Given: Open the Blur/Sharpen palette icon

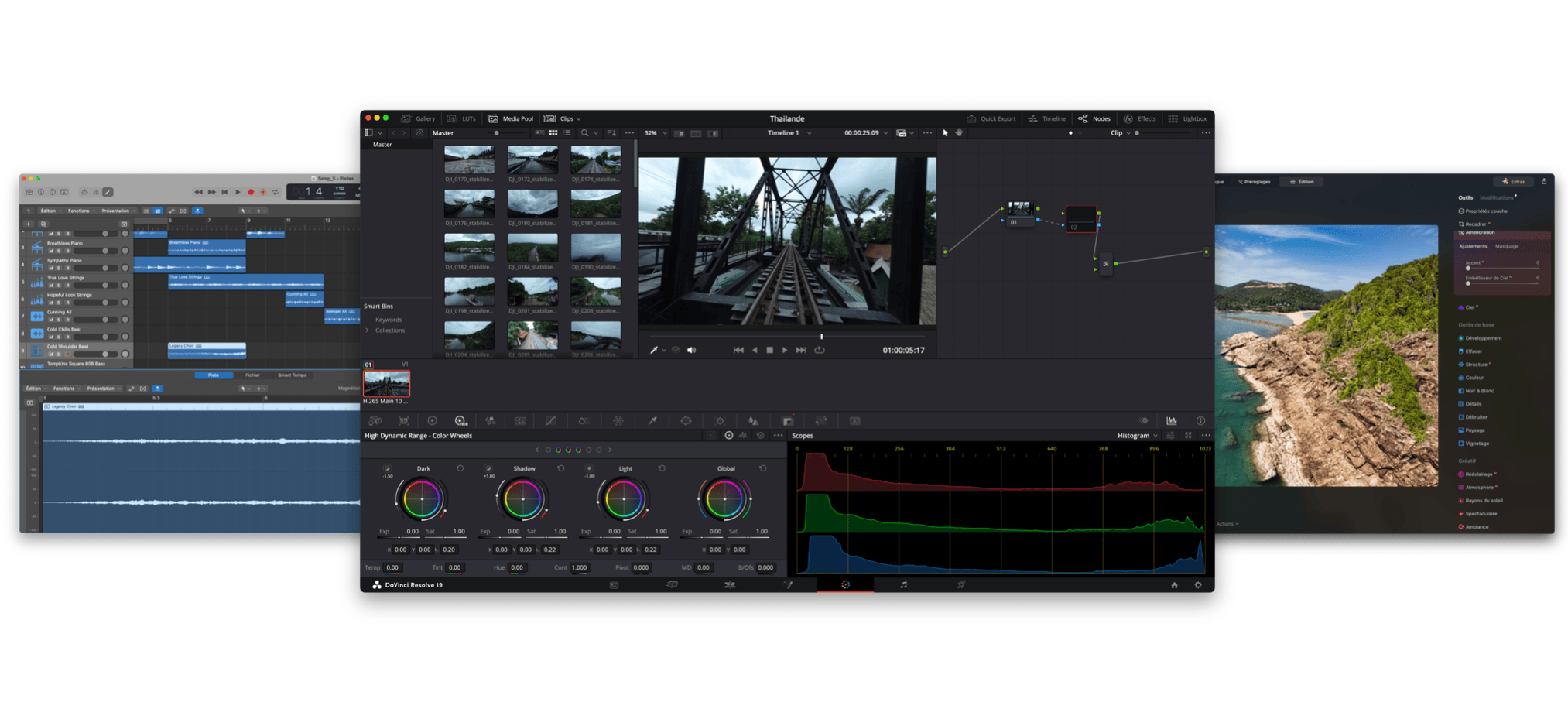Looking at the screenshot, I should pos(753,421).
